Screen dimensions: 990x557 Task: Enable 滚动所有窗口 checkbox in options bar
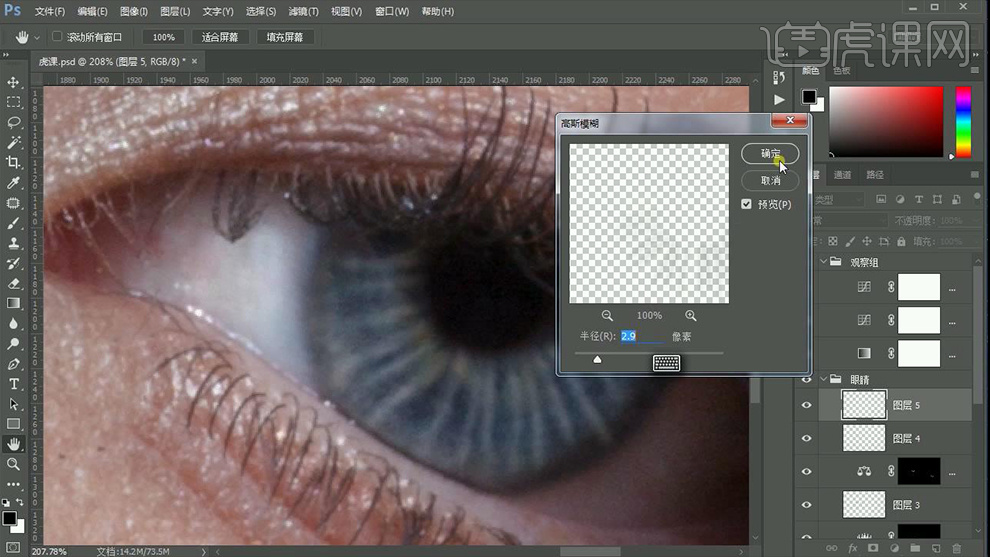[x=57, y=37]
